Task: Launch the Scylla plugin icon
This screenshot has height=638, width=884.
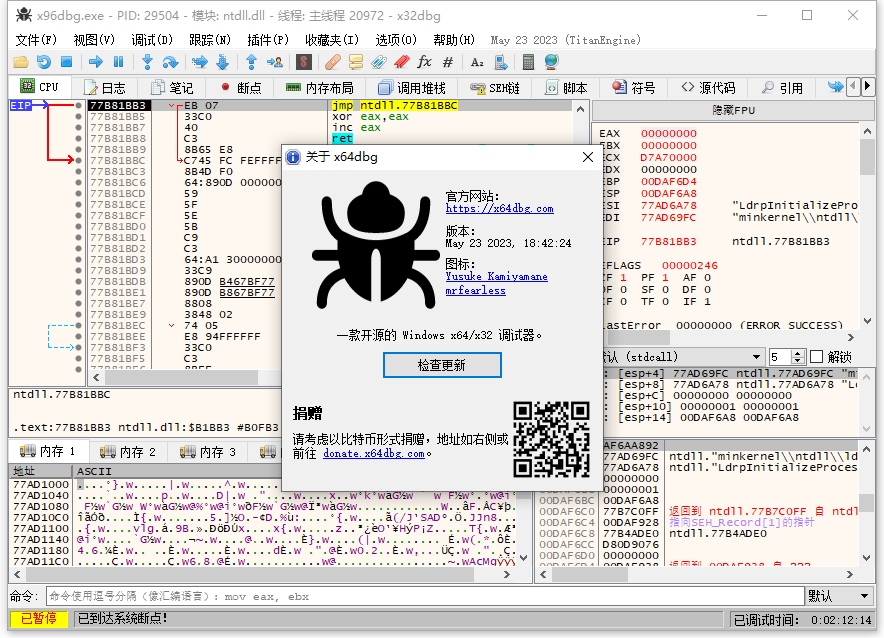Action: (x=304, y=62)
